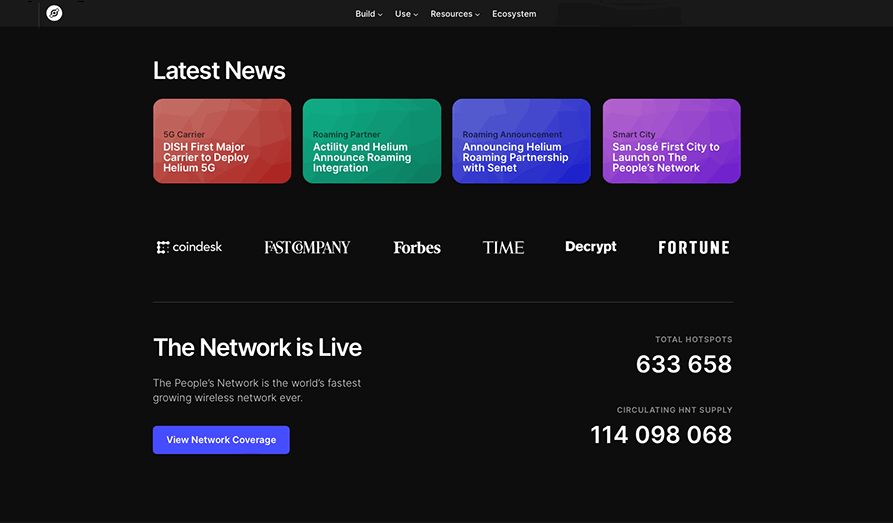Click the Decrypt logo
This screenshot has width=893, height=523.
[591, 247]
